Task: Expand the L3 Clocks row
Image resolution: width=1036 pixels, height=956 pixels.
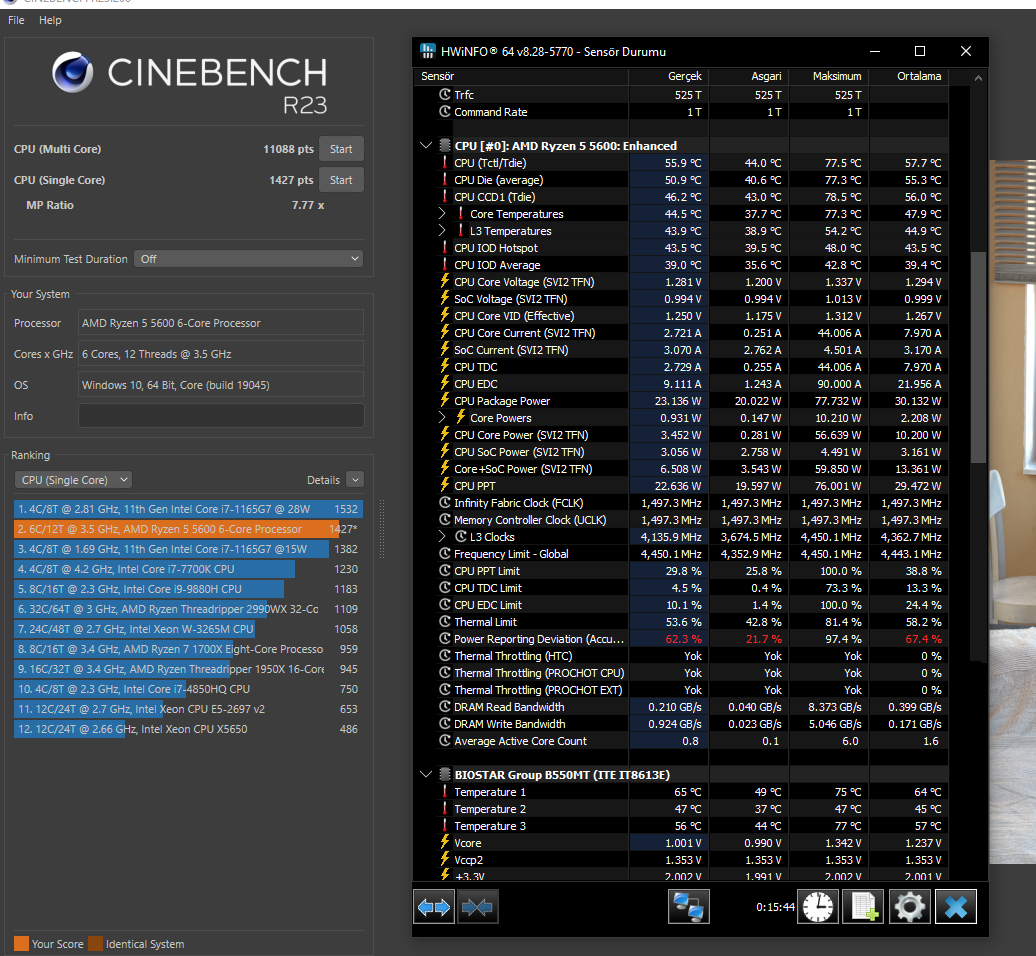Action: click(442, 536)
